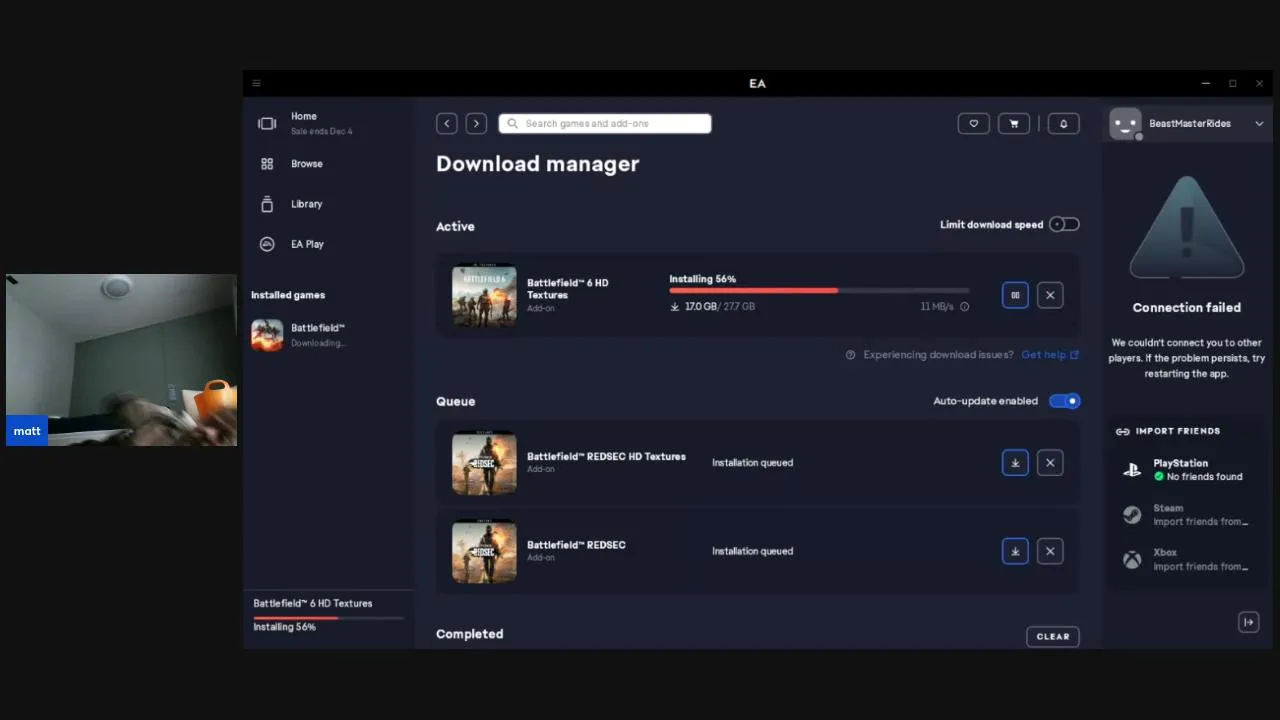Expand the BeastMasterRides account dropdown
This screenshot has height=720, width=1280.
pyautogui.click(x=1259, y=124)
